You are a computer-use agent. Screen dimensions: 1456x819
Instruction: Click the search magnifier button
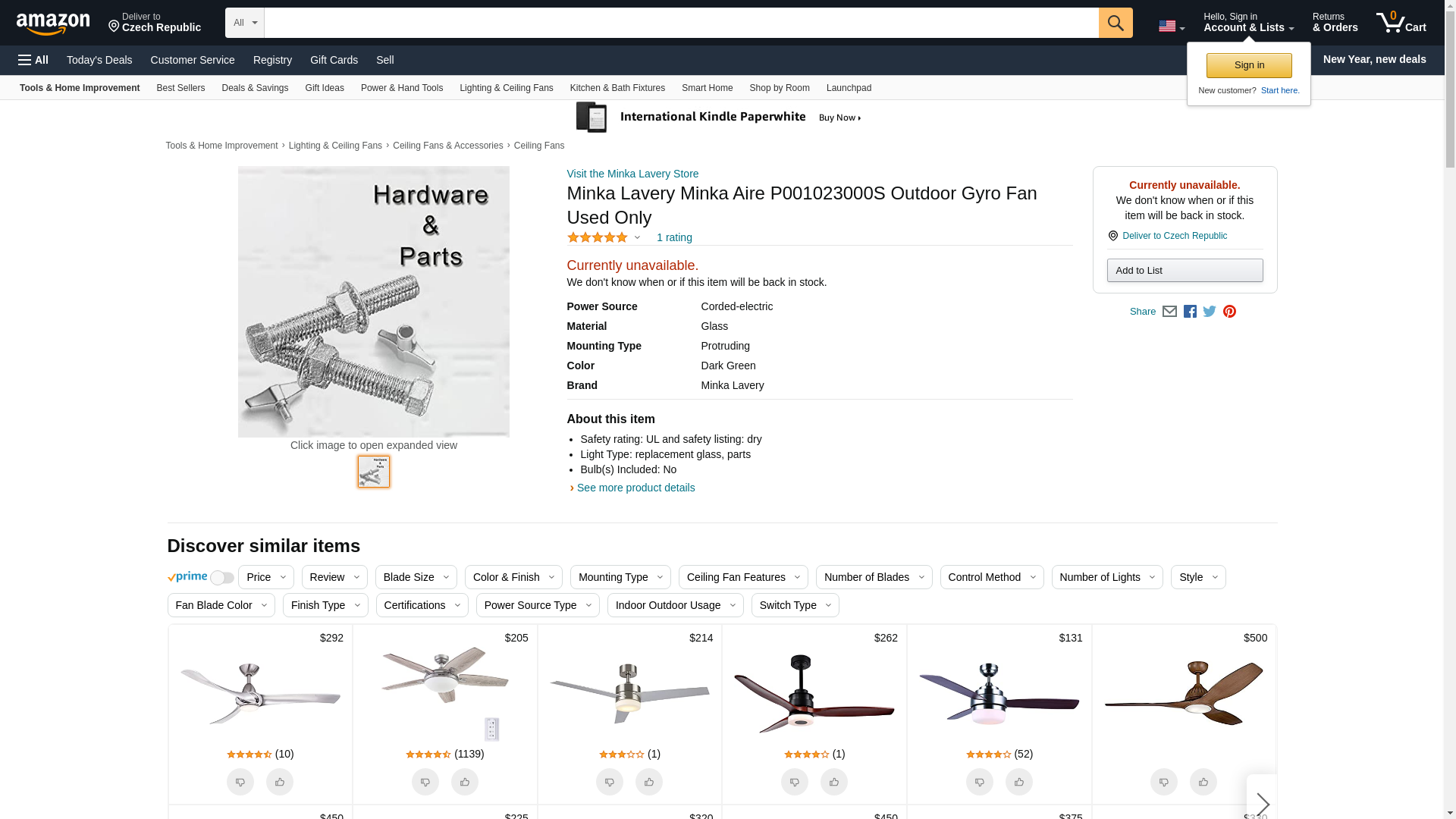coord(1115,23)
